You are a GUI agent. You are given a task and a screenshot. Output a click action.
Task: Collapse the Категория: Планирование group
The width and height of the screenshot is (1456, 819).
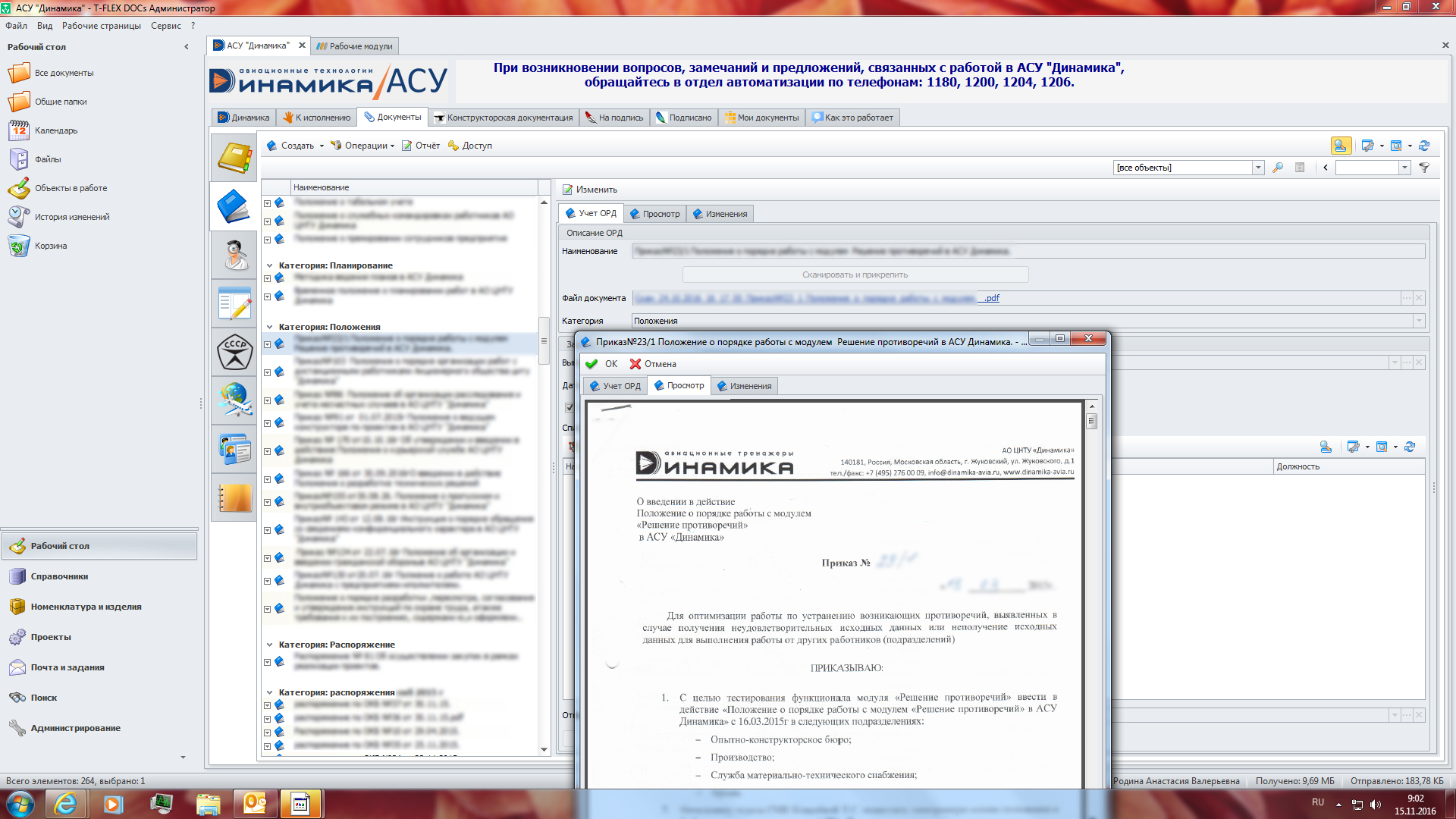point(269,265)
